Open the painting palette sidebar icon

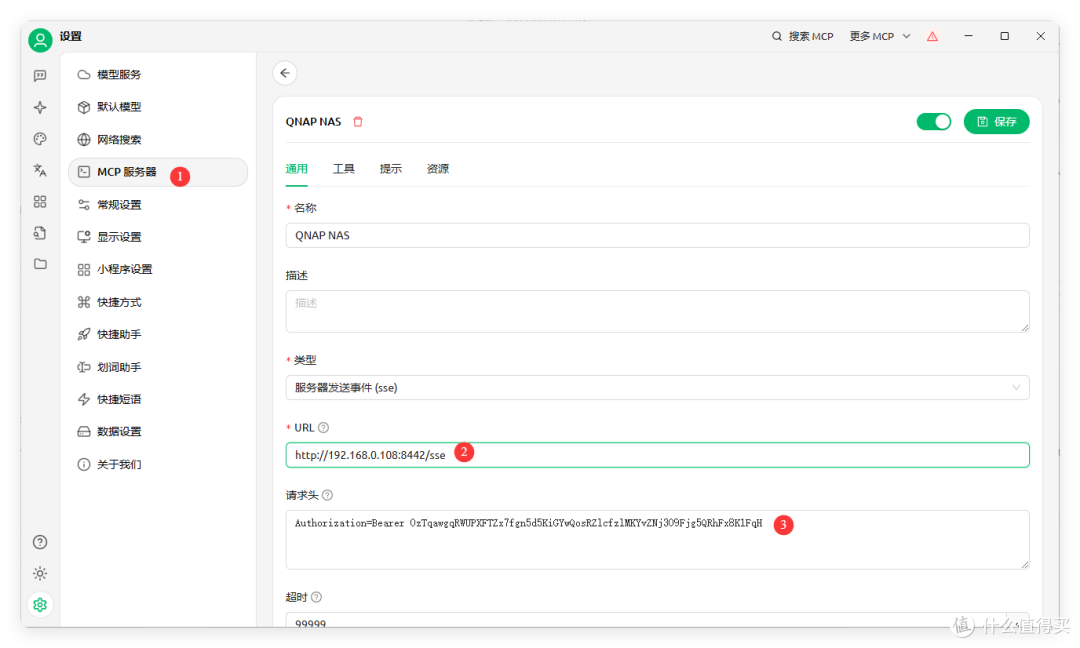pyautogui.click(x=40, y=139)
